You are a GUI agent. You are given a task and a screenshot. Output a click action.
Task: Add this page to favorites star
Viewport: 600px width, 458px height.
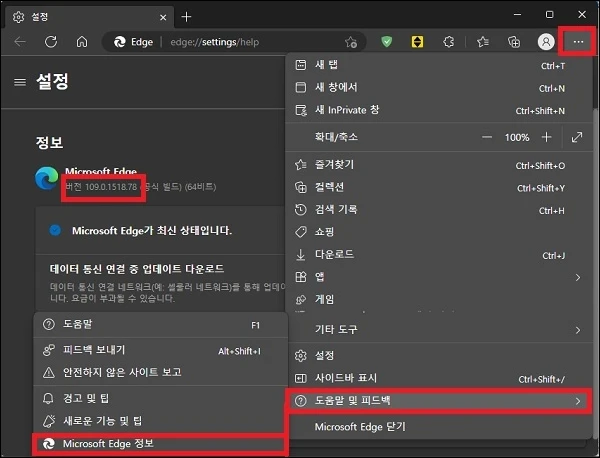[x=351, y=42]
